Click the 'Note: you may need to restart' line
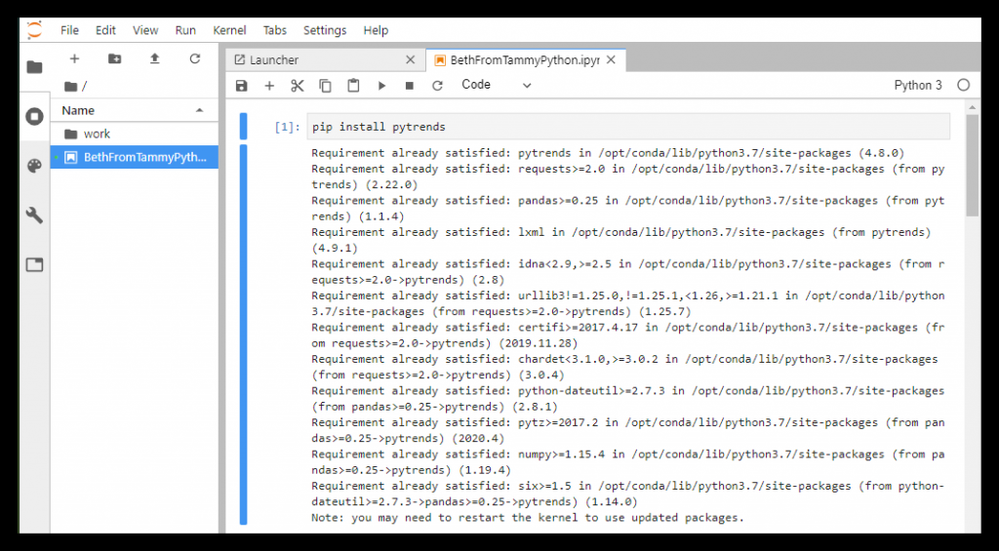The height and width of the screenshot is (551, 999). click(x=528, y=518)
